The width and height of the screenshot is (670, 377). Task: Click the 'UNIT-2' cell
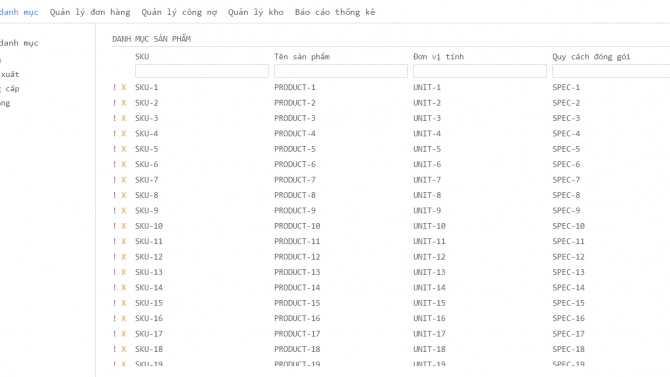coord(427,103)
